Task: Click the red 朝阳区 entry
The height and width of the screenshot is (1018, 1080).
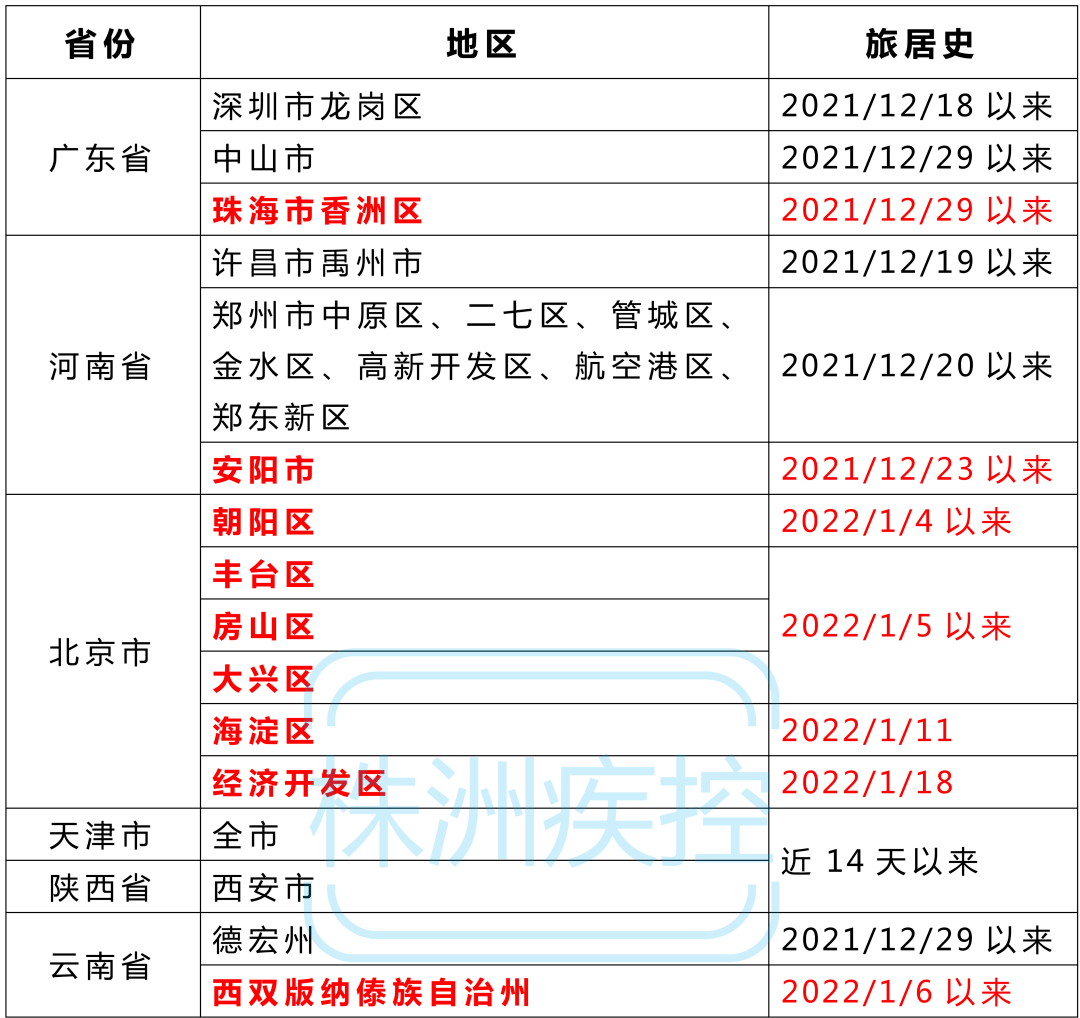Action: [264, 522]
